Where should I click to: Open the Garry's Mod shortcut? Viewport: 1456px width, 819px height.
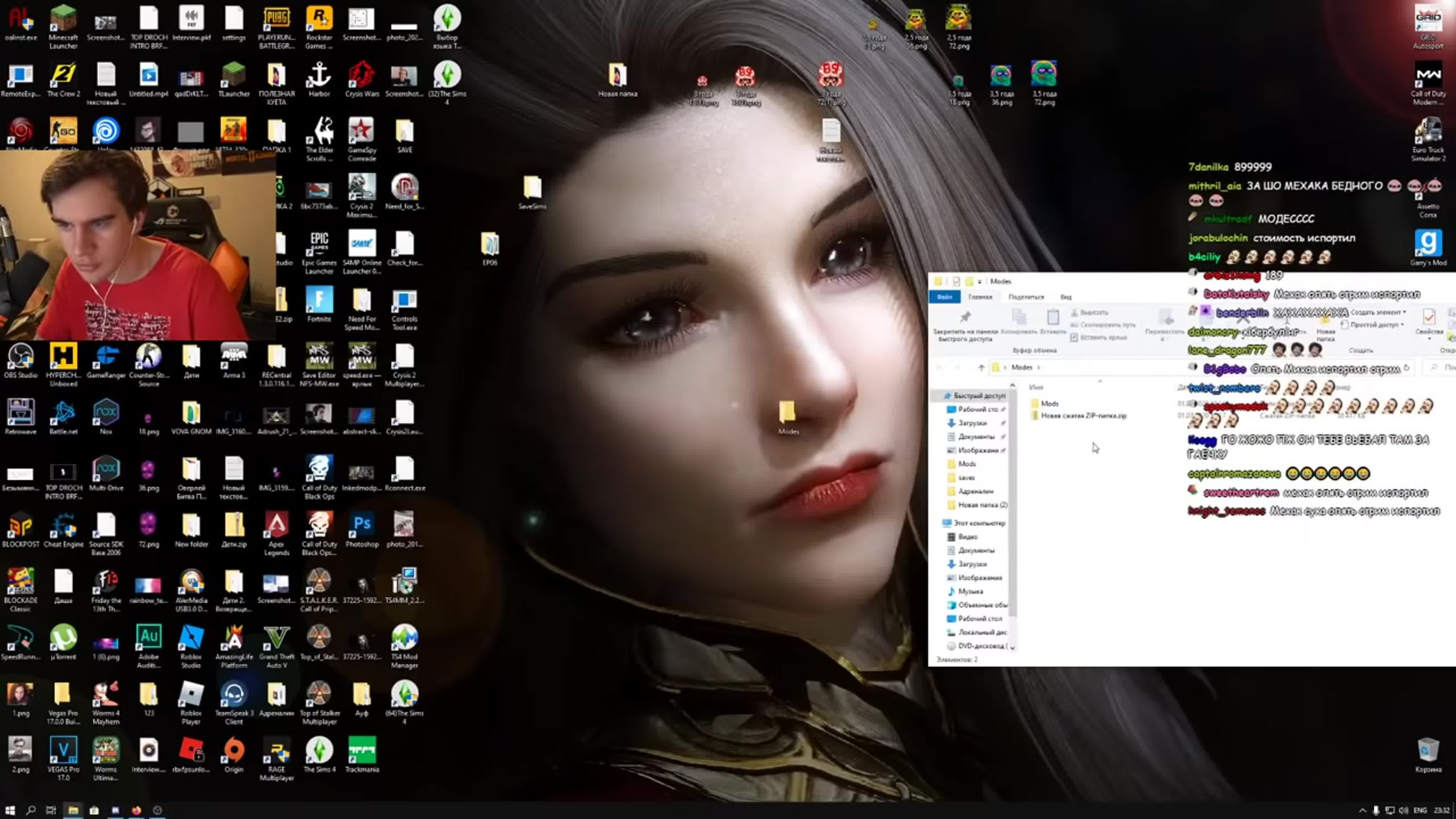[1428, 247]
